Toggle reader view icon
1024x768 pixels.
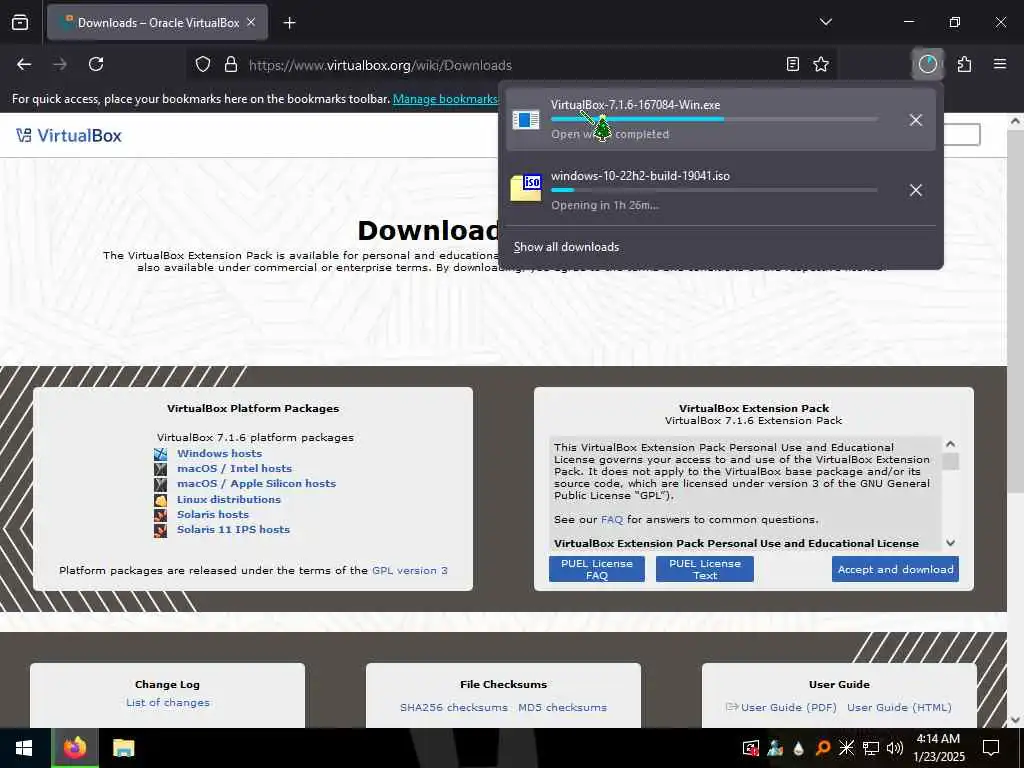click(792, 64)
